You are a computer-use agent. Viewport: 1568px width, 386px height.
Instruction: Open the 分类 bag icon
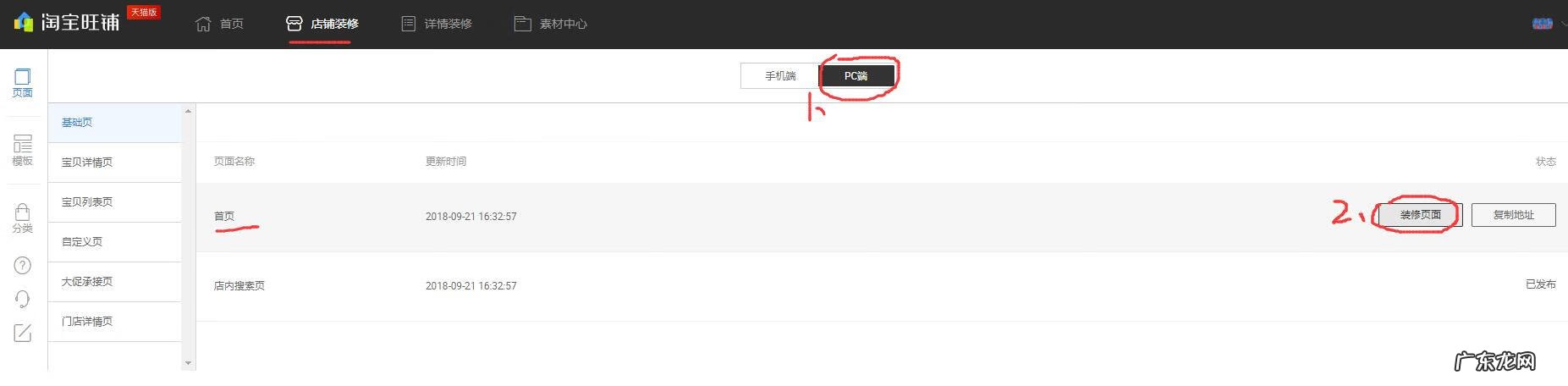(23, 218)
